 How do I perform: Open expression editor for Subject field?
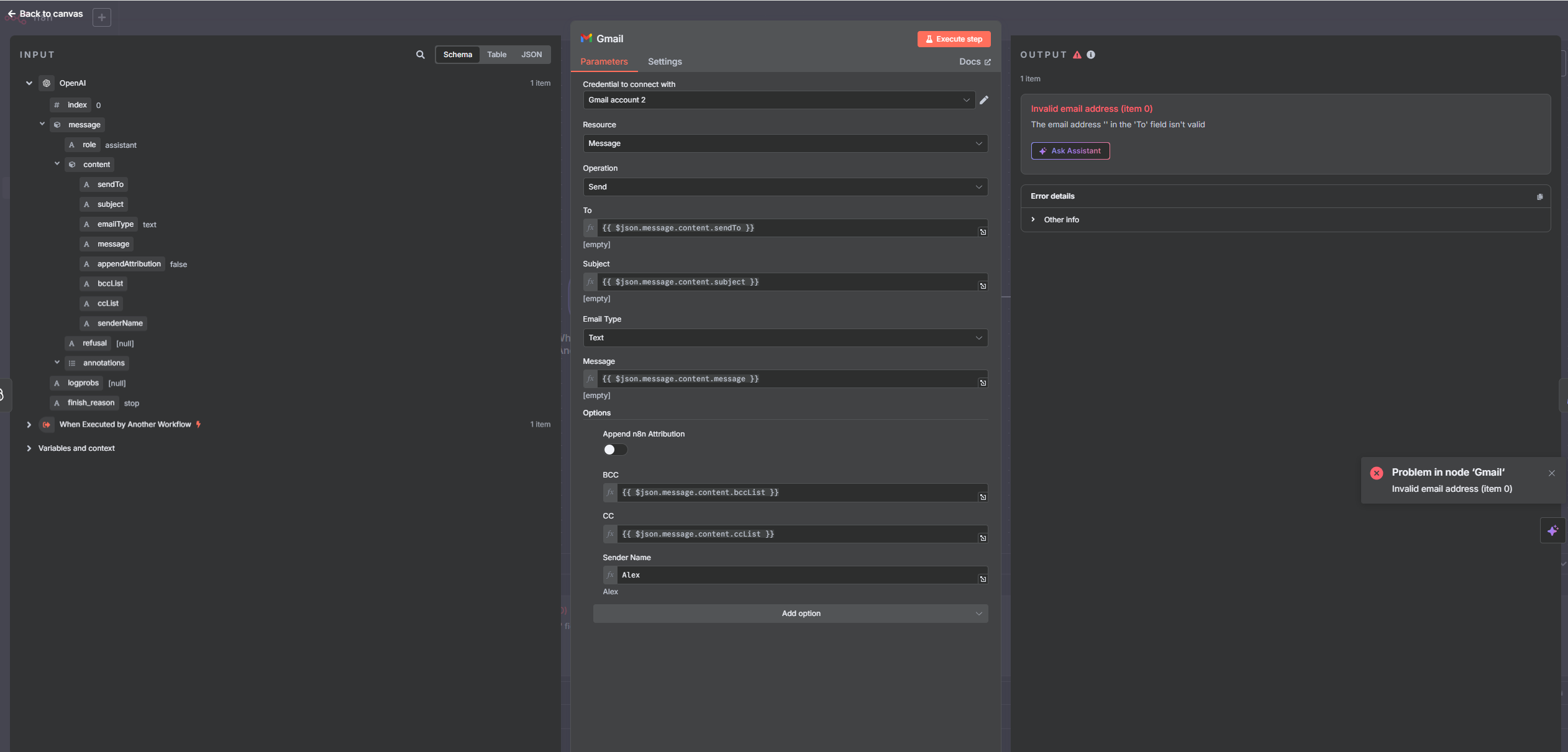[983, 286]
